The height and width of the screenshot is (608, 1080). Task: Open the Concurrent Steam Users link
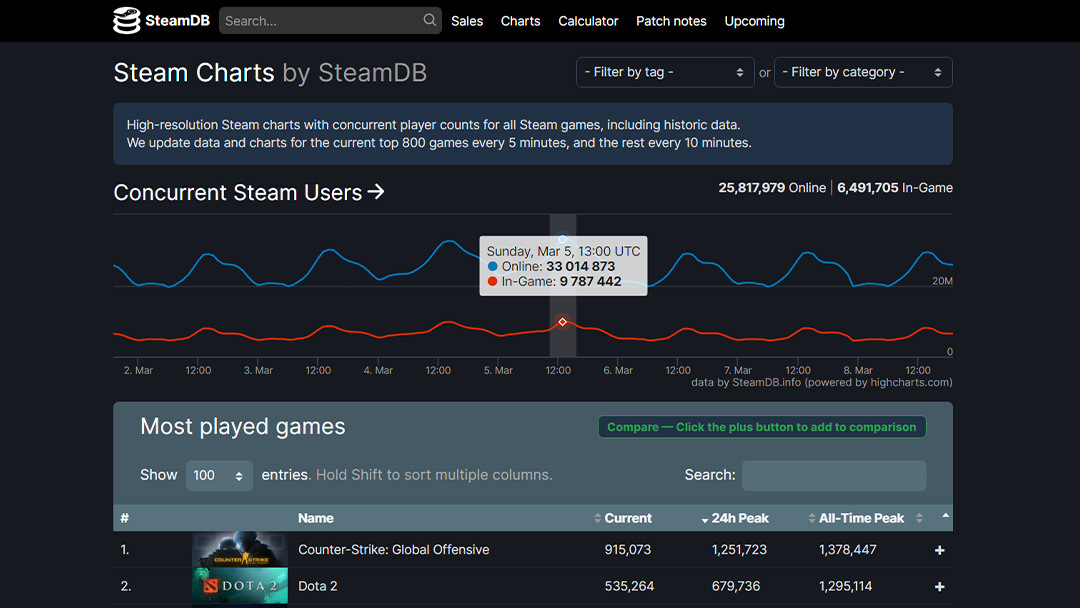tap(249, 193)
